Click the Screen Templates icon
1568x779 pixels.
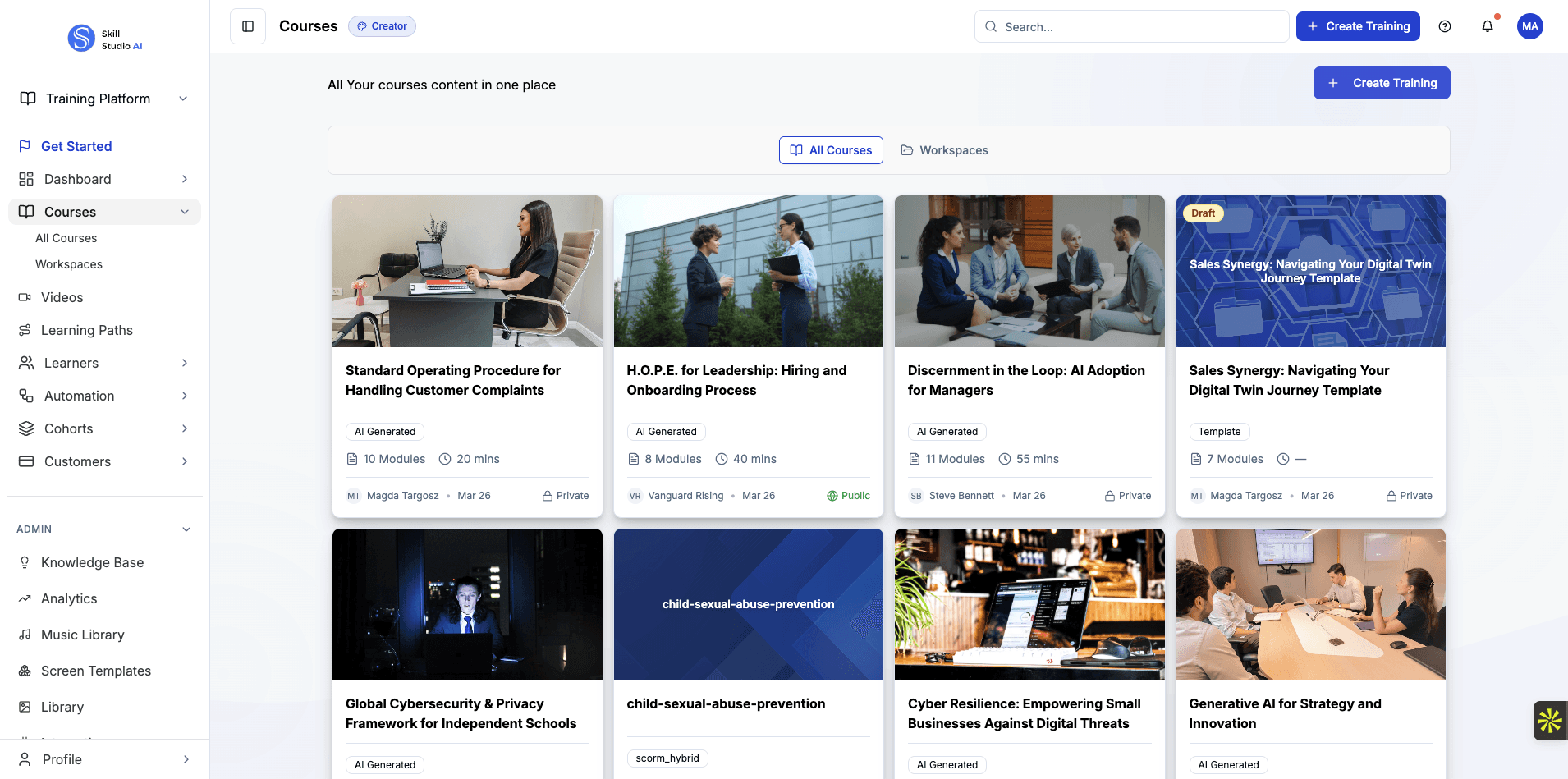click(x=26, y=671)
